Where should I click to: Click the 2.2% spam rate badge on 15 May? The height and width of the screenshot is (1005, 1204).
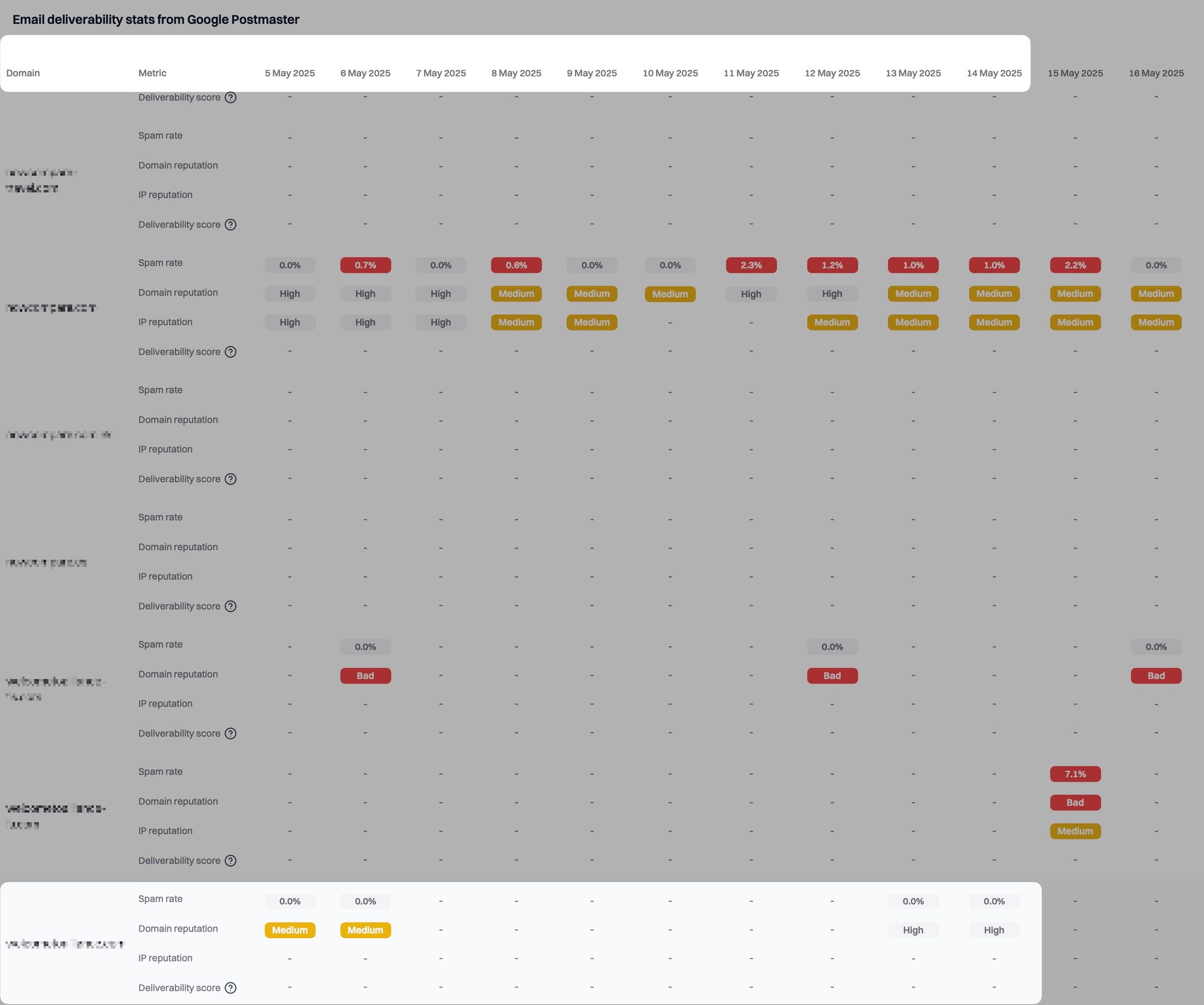[x=1075, y=265]
